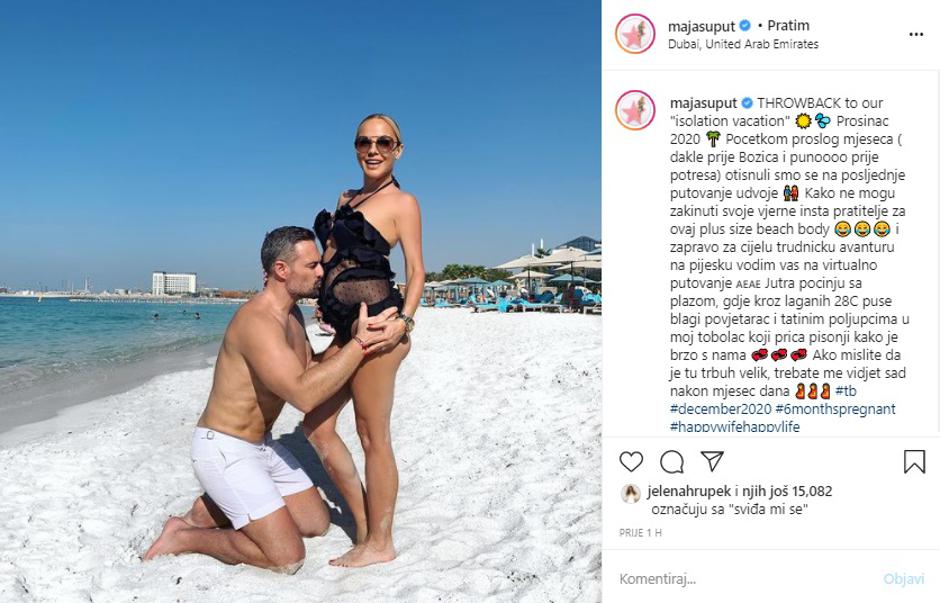Open Dubai, United Arab Emirates location
940x603 pixels.
[x=743, y=44]
